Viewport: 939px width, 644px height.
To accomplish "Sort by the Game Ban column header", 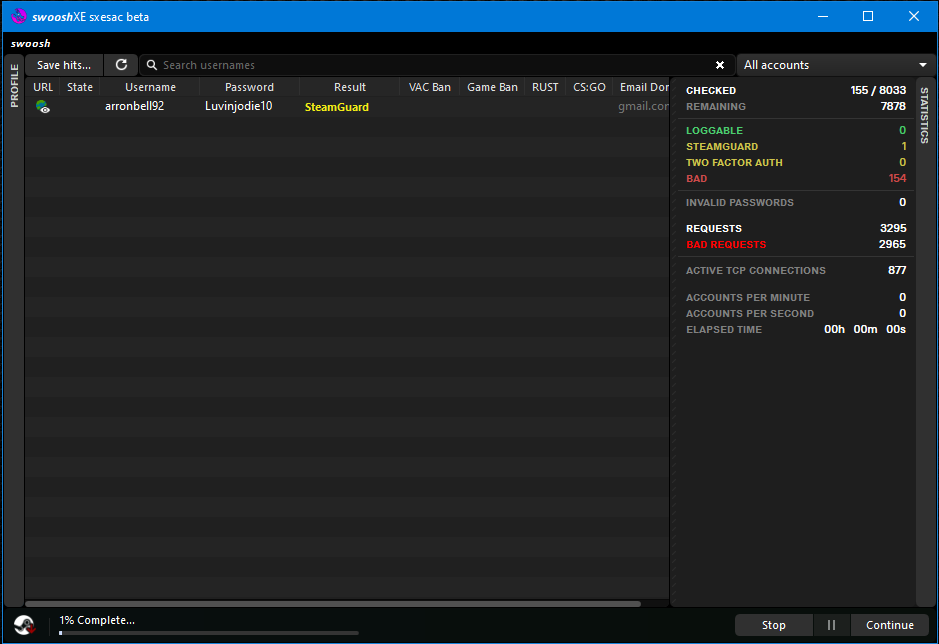I will [x=492, y=87].
